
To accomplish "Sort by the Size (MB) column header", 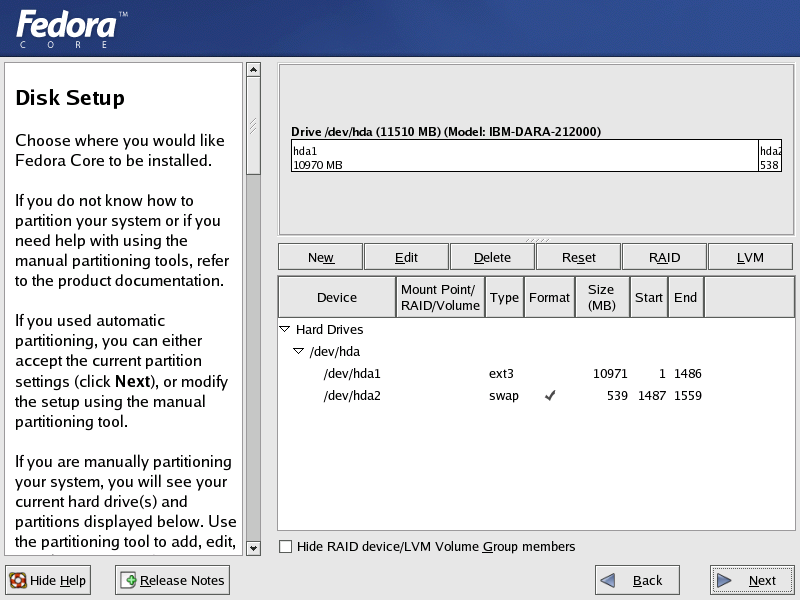I will 602,297.
